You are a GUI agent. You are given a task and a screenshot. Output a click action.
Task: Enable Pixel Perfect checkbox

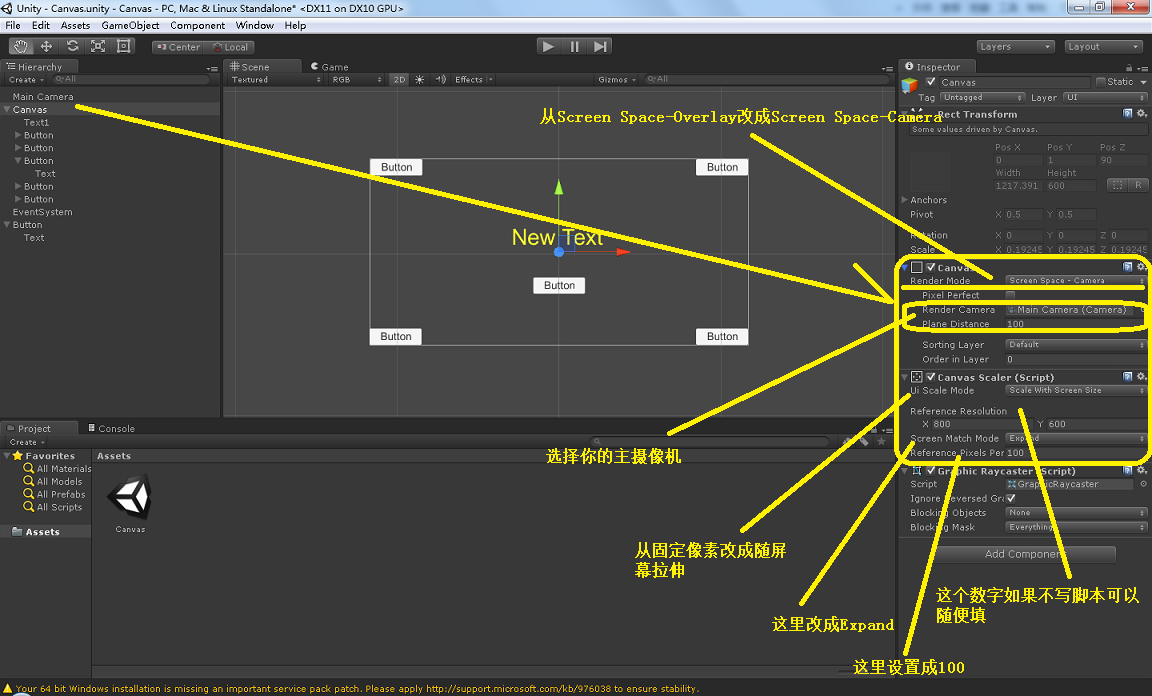pos(1010,295)
